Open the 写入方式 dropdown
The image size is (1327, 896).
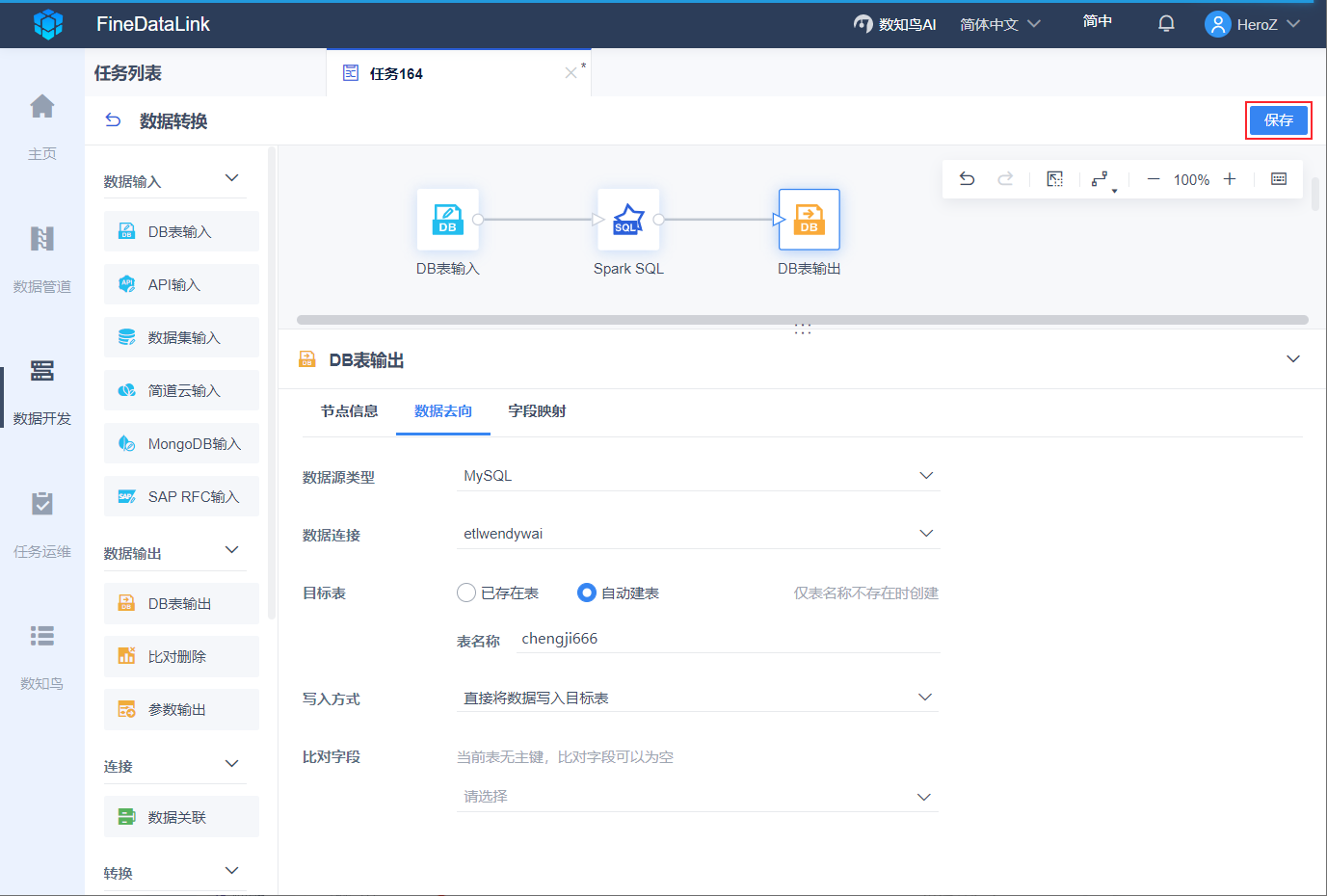coord(698,698)
